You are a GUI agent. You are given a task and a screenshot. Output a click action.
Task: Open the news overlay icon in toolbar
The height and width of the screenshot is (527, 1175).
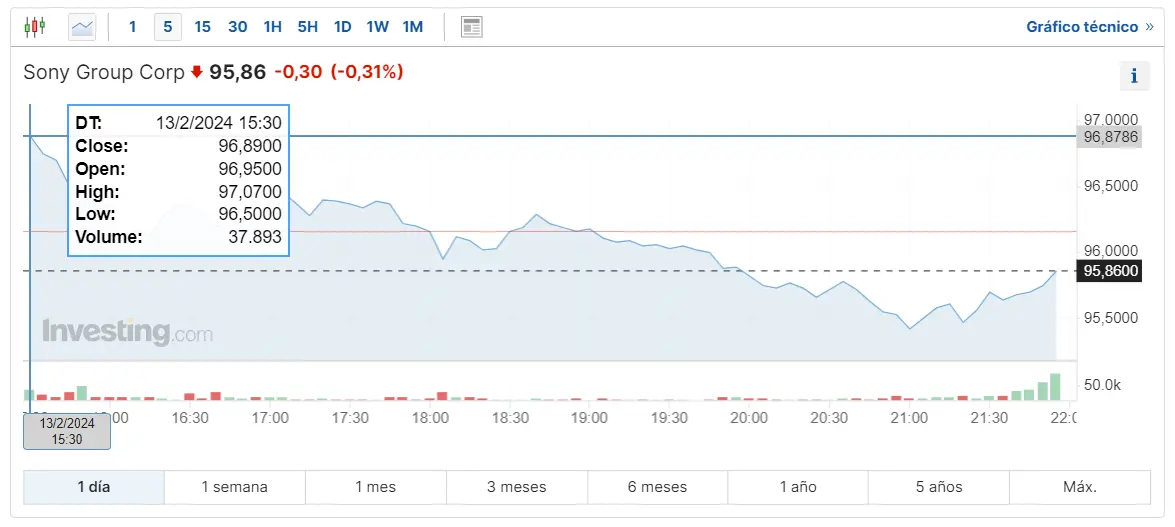pos(472,27)
